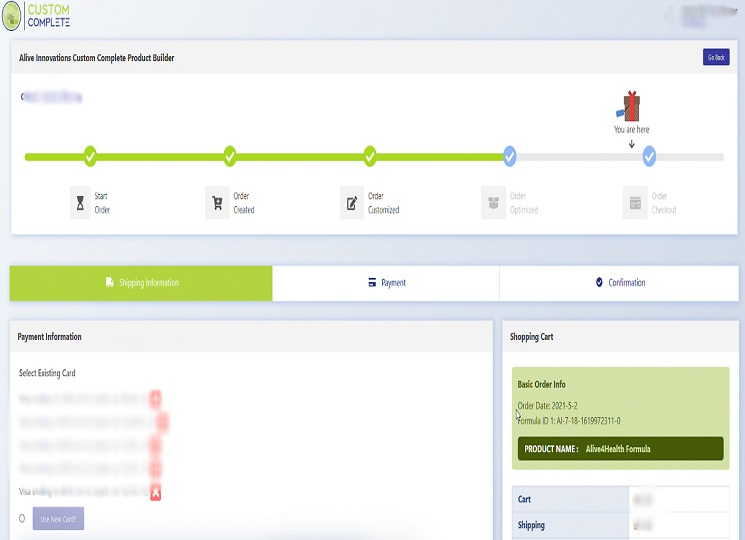This screenshot has height=540, width=745.
Task: Click the Start Order hourglass icon
Action: pos(80,203)
